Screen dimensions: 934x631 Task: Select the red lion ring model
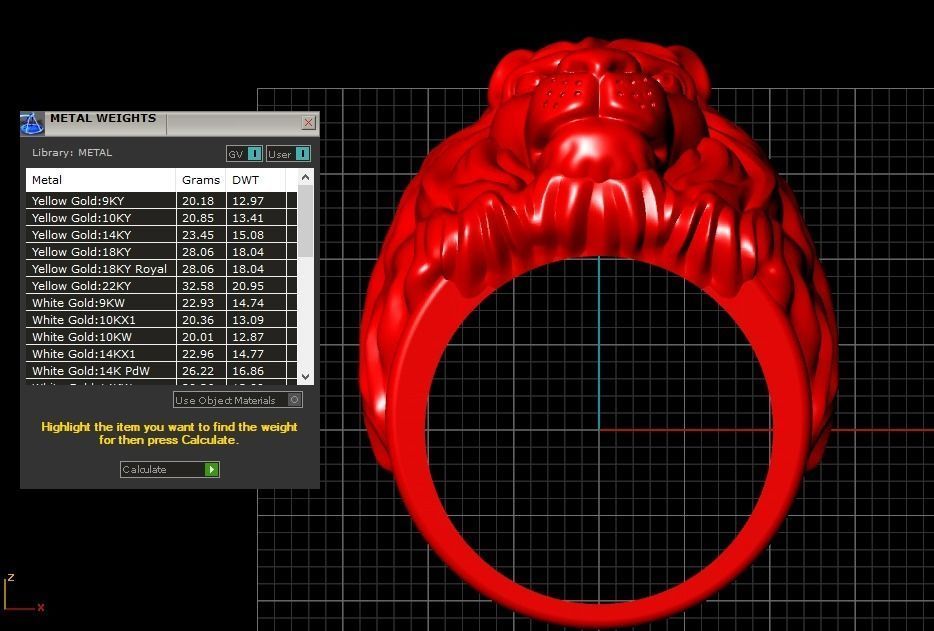[x=599, y=332]
